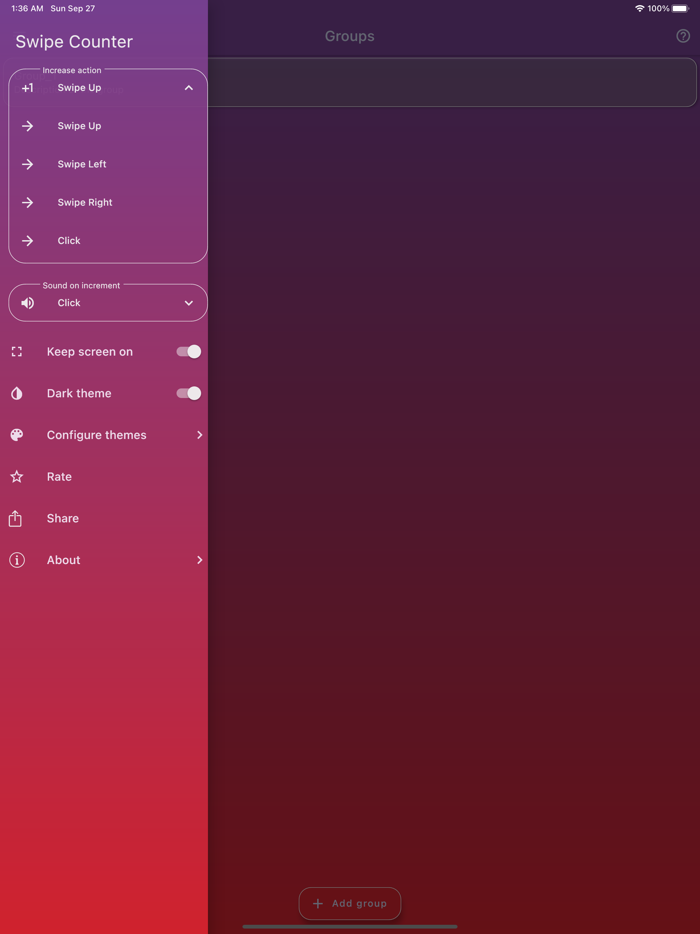Choose Swipe Left increase action
The width and height of the screenshot is (700, 934).
click(x=108, y=164)
